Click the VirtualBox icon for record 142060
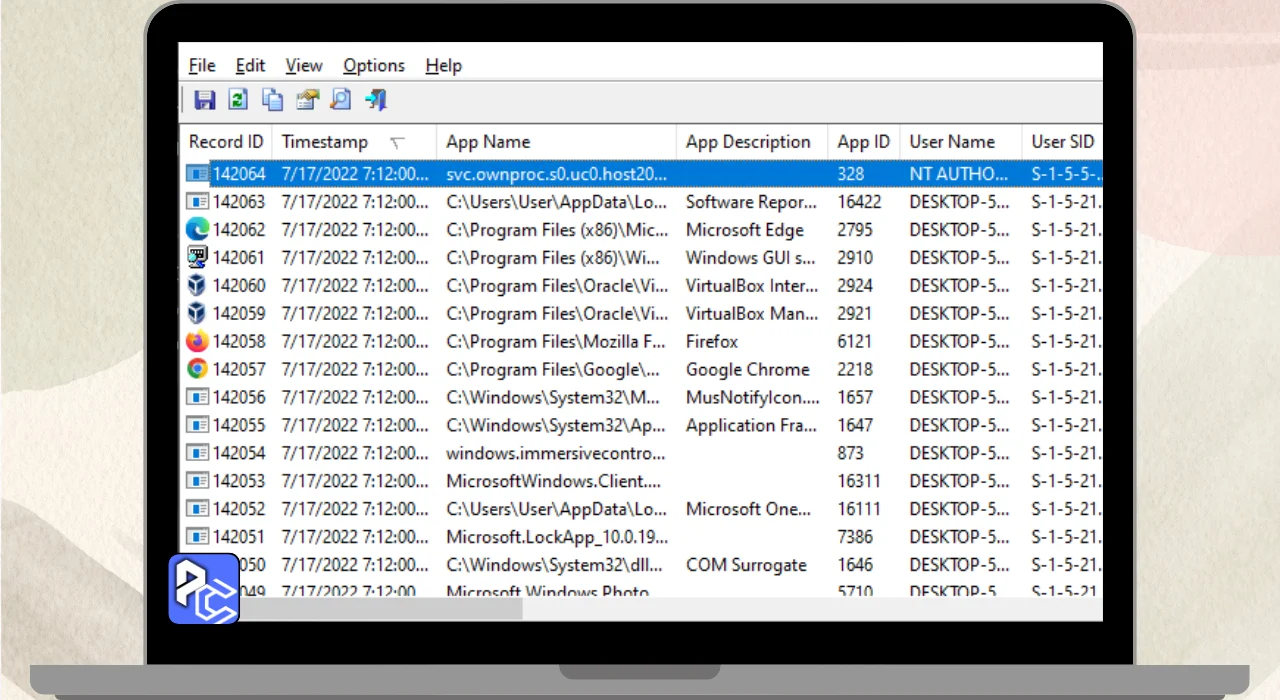Screen dimensions: 1280x700 (197, 286)
